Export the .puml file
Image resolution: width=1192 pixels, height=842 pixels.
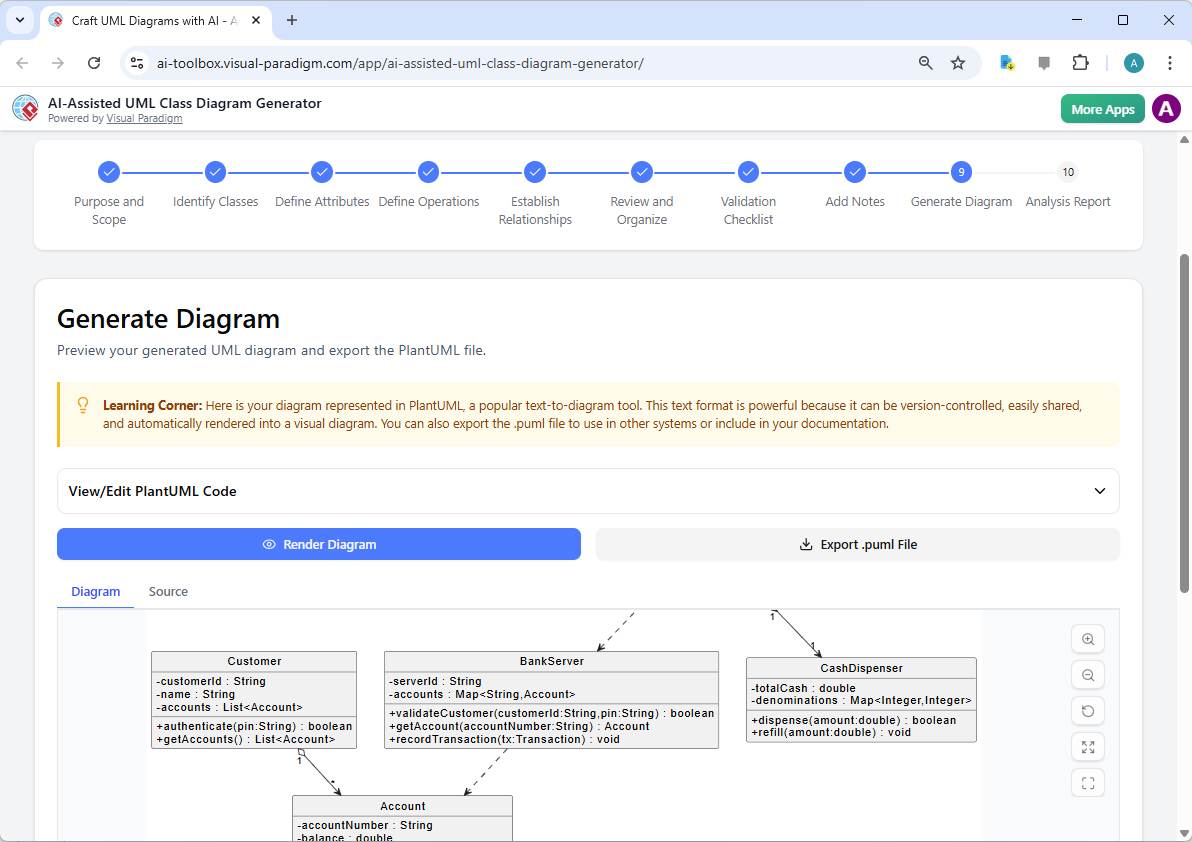(x=856, y=544)
